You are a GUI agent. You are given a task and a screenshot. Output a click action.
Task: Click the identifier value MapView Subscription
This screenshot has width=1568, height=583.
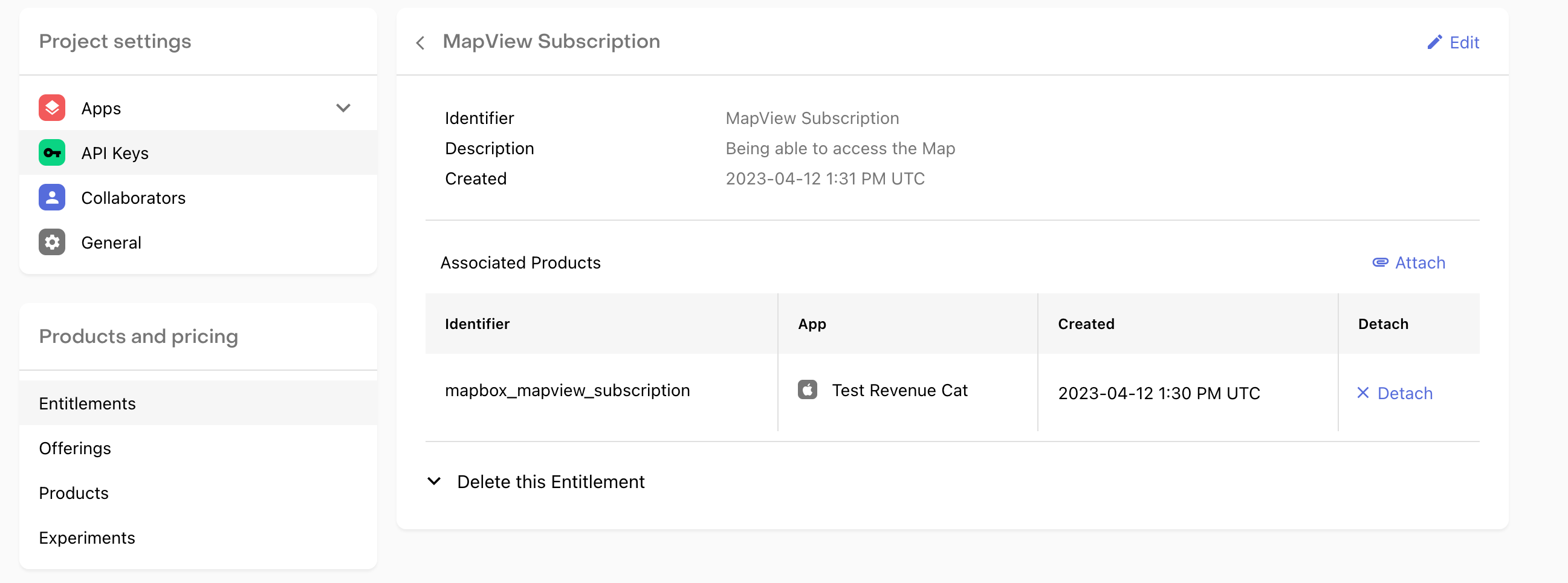tap(812, 118)
